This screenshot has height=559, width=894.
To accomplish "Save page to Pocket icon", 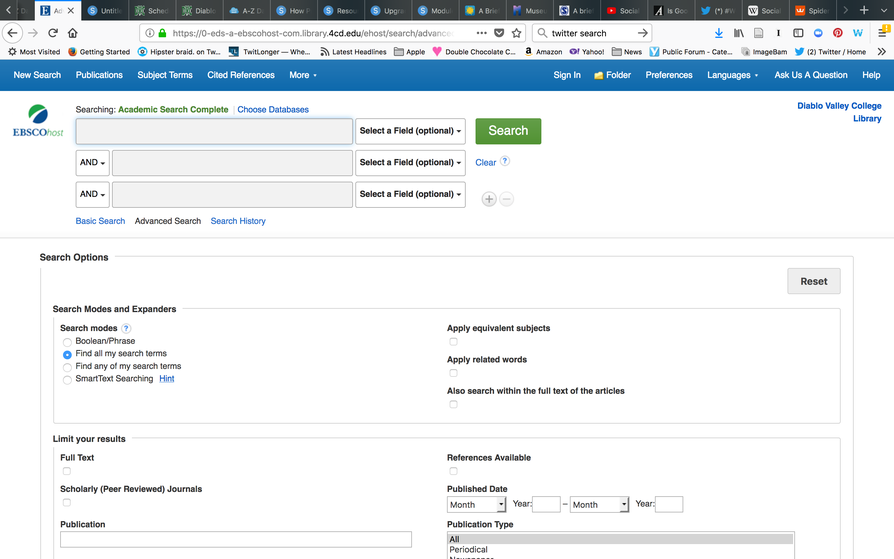I will [499, 33].
